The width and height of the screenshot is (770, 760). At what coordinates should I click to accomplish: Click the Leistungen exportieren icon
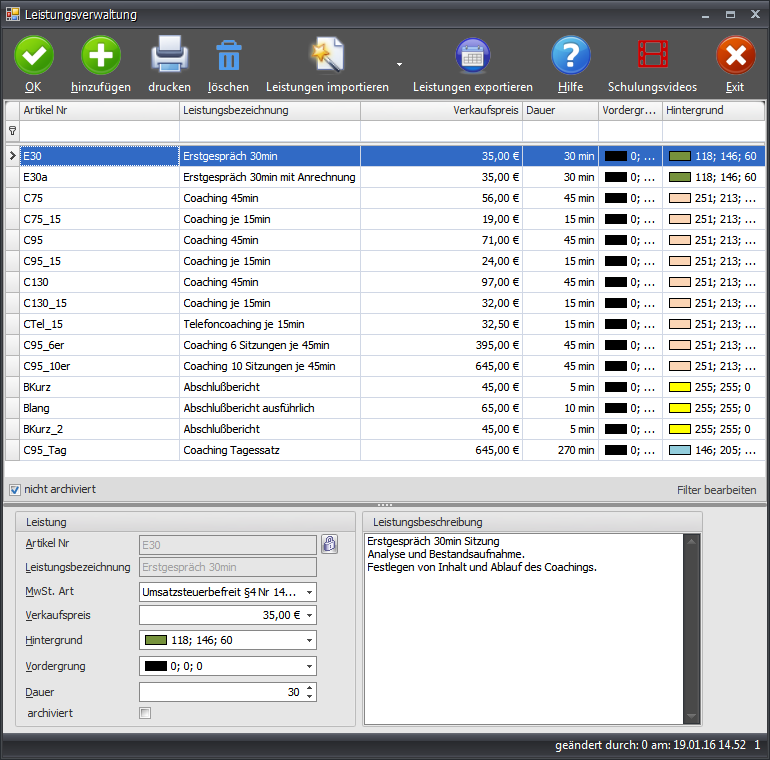(x=472, y=55)
